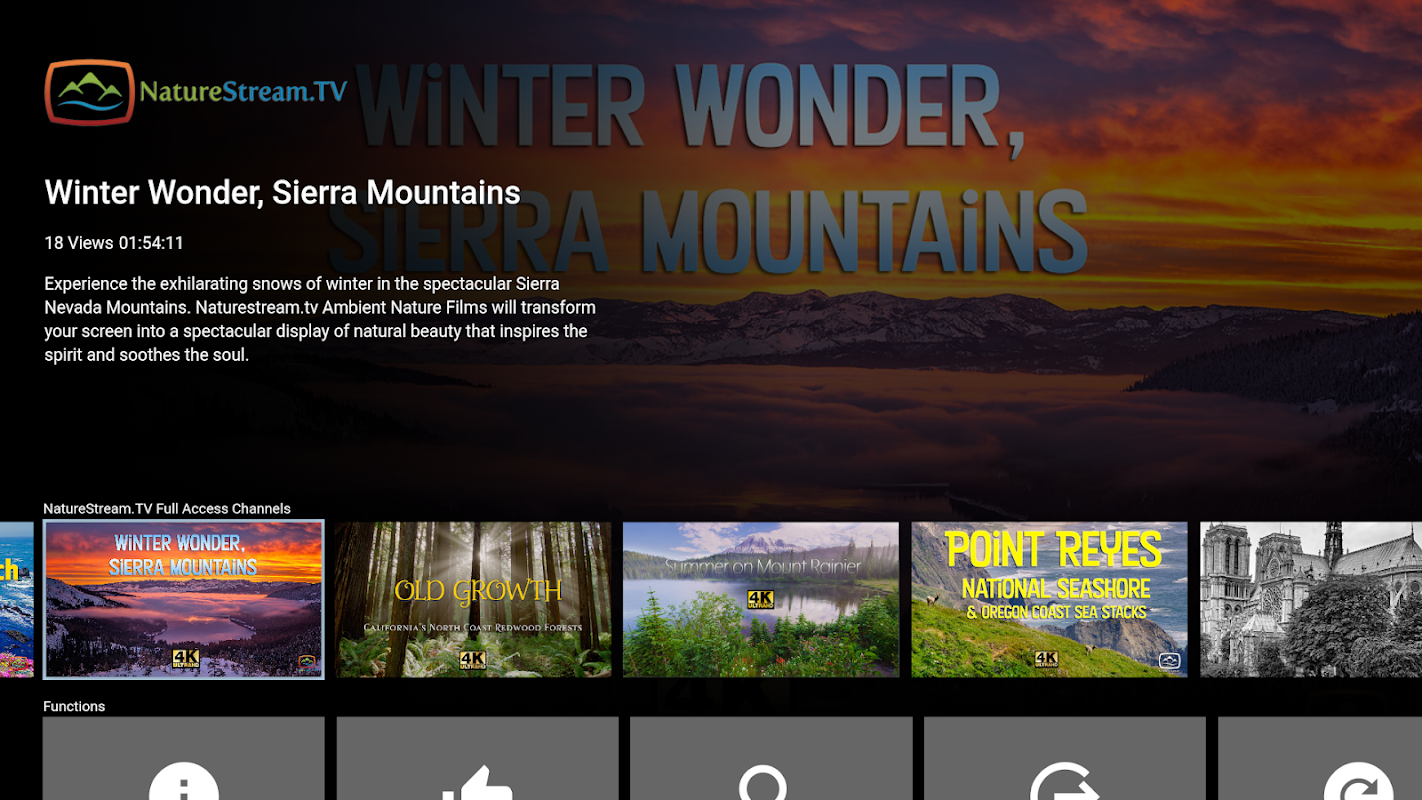Click the video description paragraph
This screenshot has width=1422, height=800.
pos(320,319)
